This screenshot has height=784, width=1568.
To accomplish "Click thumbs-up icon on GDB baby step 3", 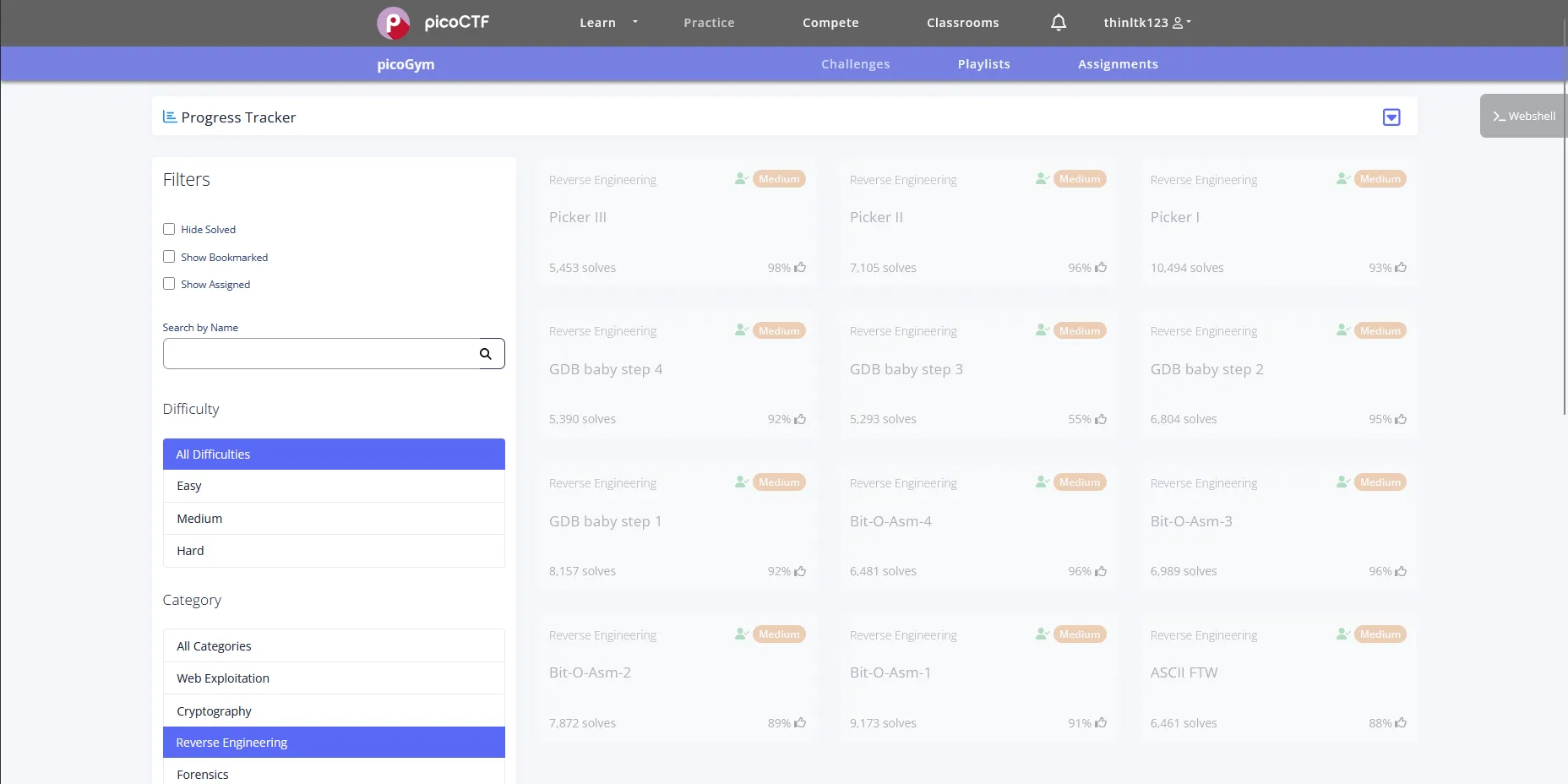I will (1101, 419).
